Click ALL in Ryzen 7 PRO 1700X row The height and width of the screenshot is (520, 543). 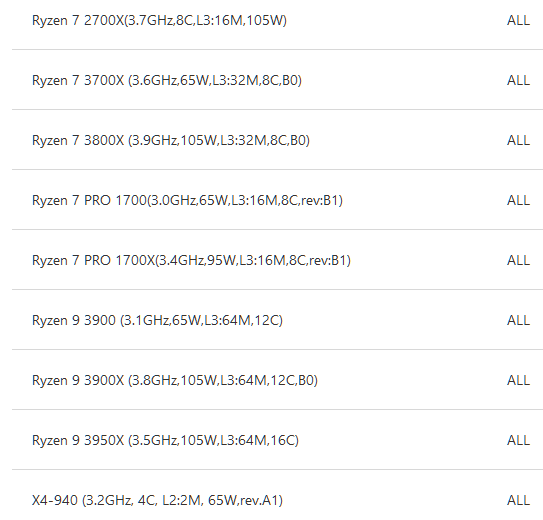[518, 260]
